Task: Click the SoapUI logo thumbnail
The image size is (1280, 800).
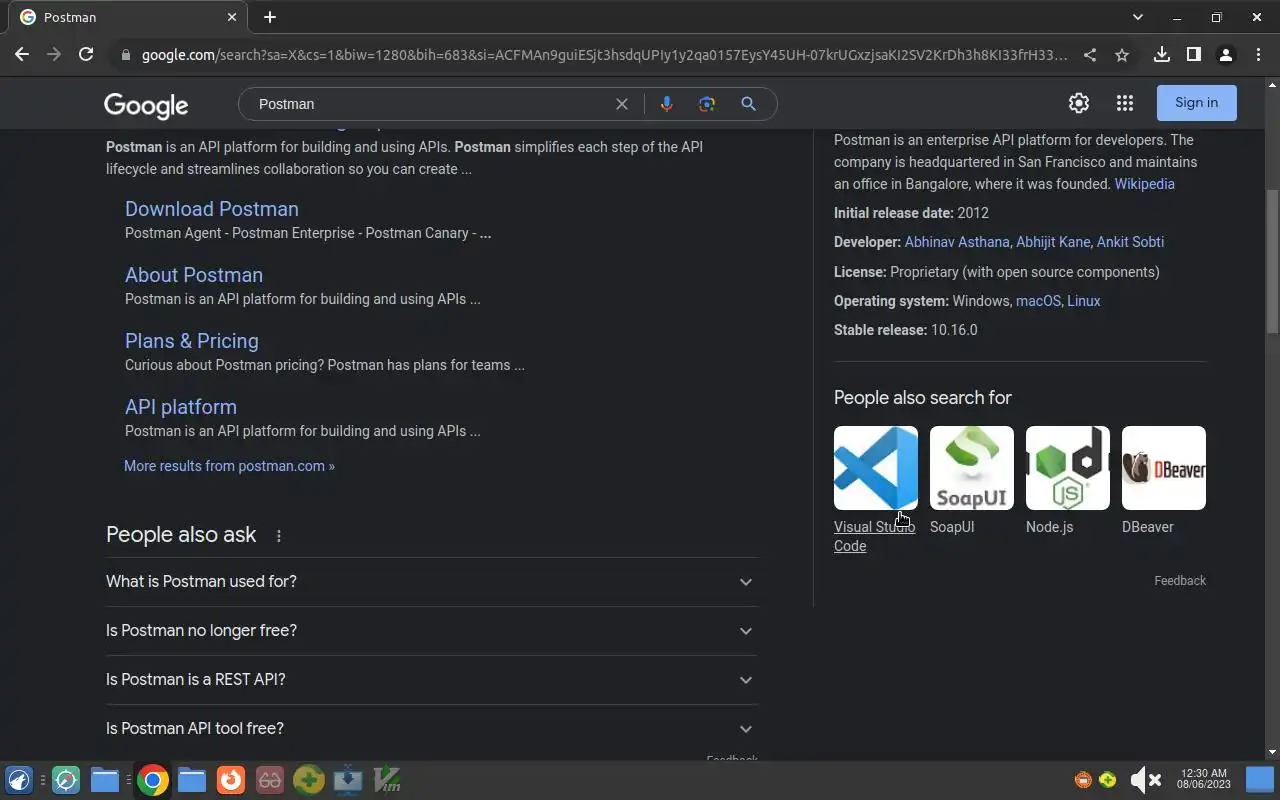Action: pyautogui.click(x=972, y=468)
